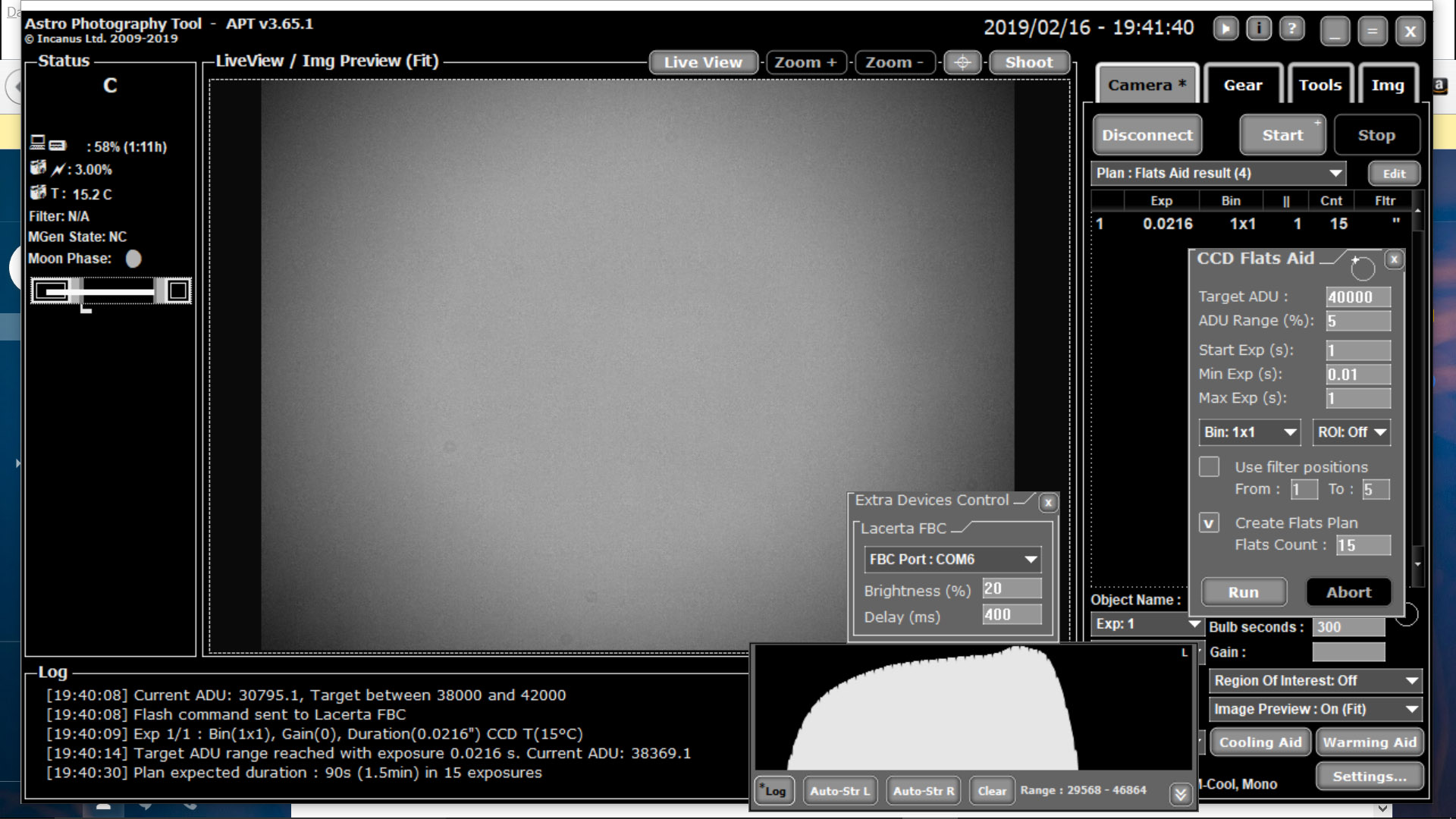Toggle the histogram Log button
The height and width of the screenshot is (819, 1456).
pos(773,791)
